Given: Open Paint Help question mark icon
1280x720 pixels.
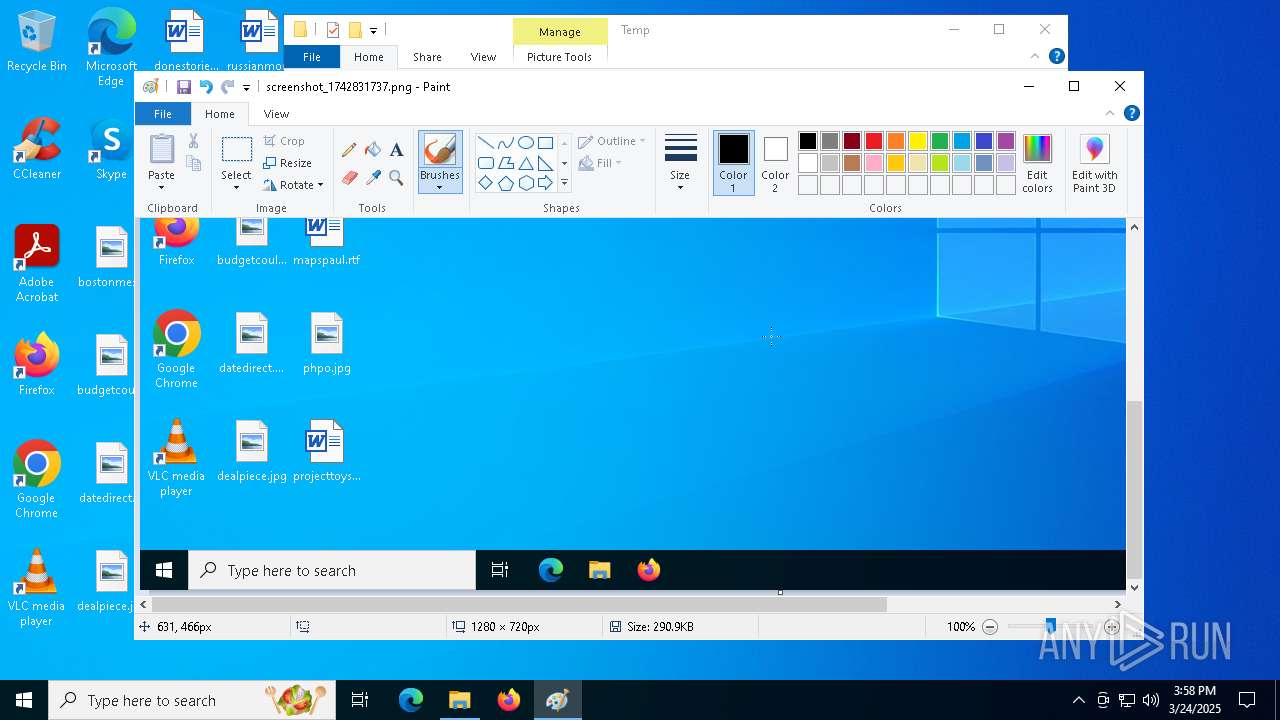Looking at the screenshot, I should [1131, 113].
